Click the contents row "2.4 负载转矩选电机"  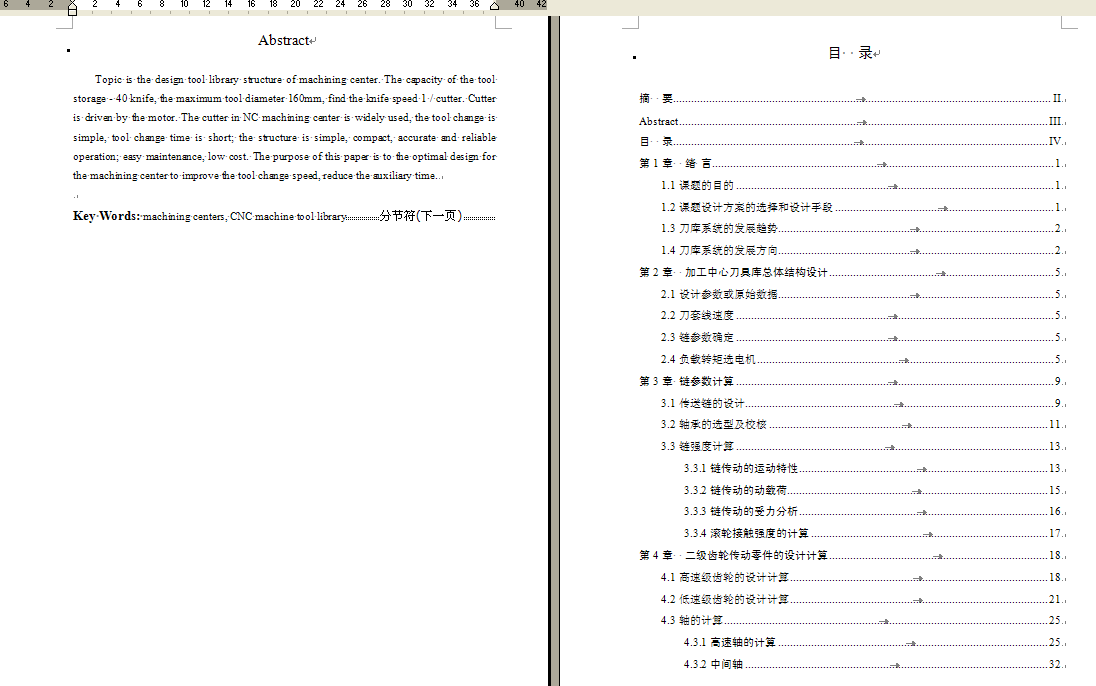pyautogui.click(x=863, y=359)
